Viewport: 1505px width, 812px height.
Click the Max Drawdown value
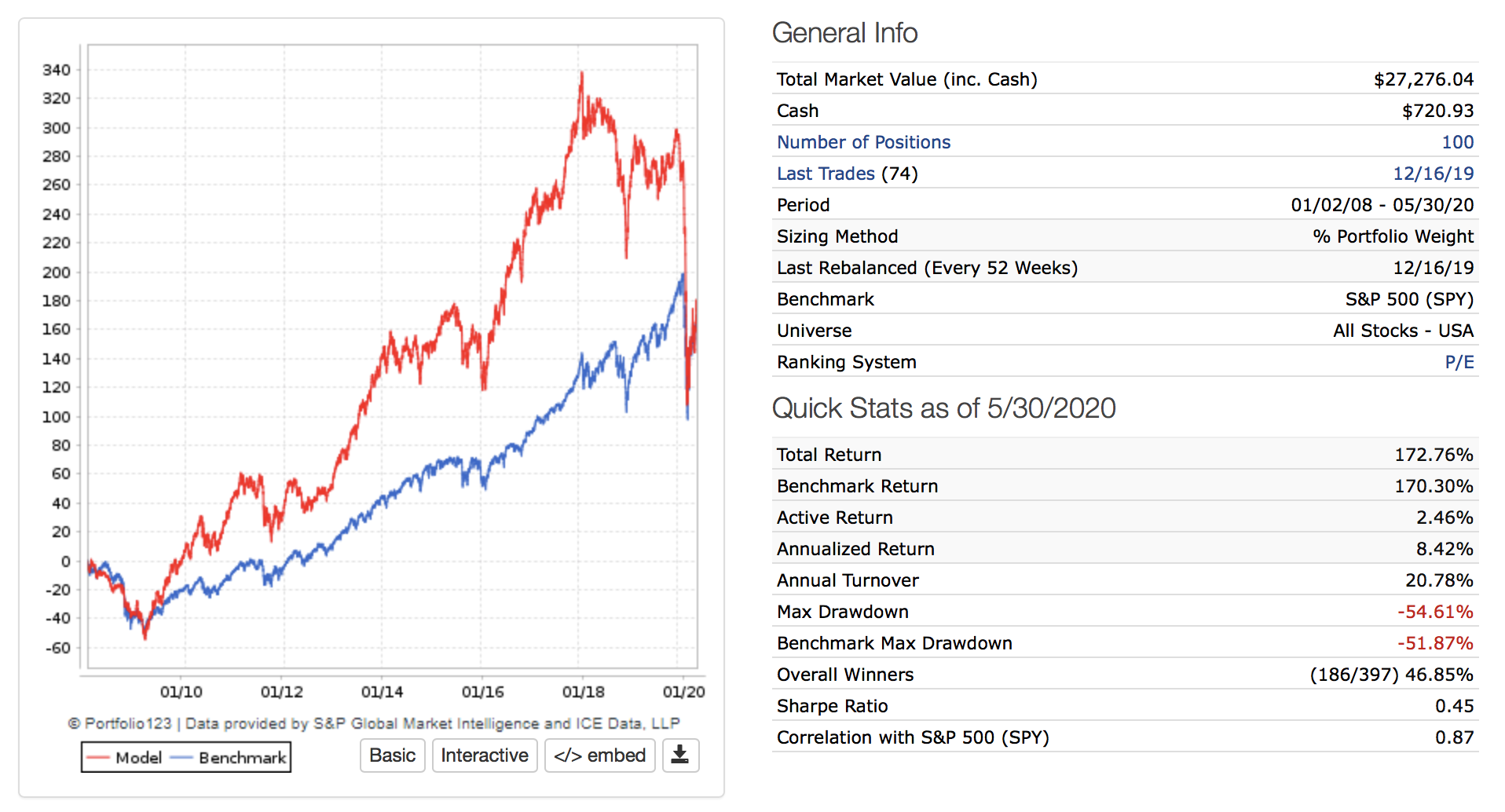point(1434,612)
